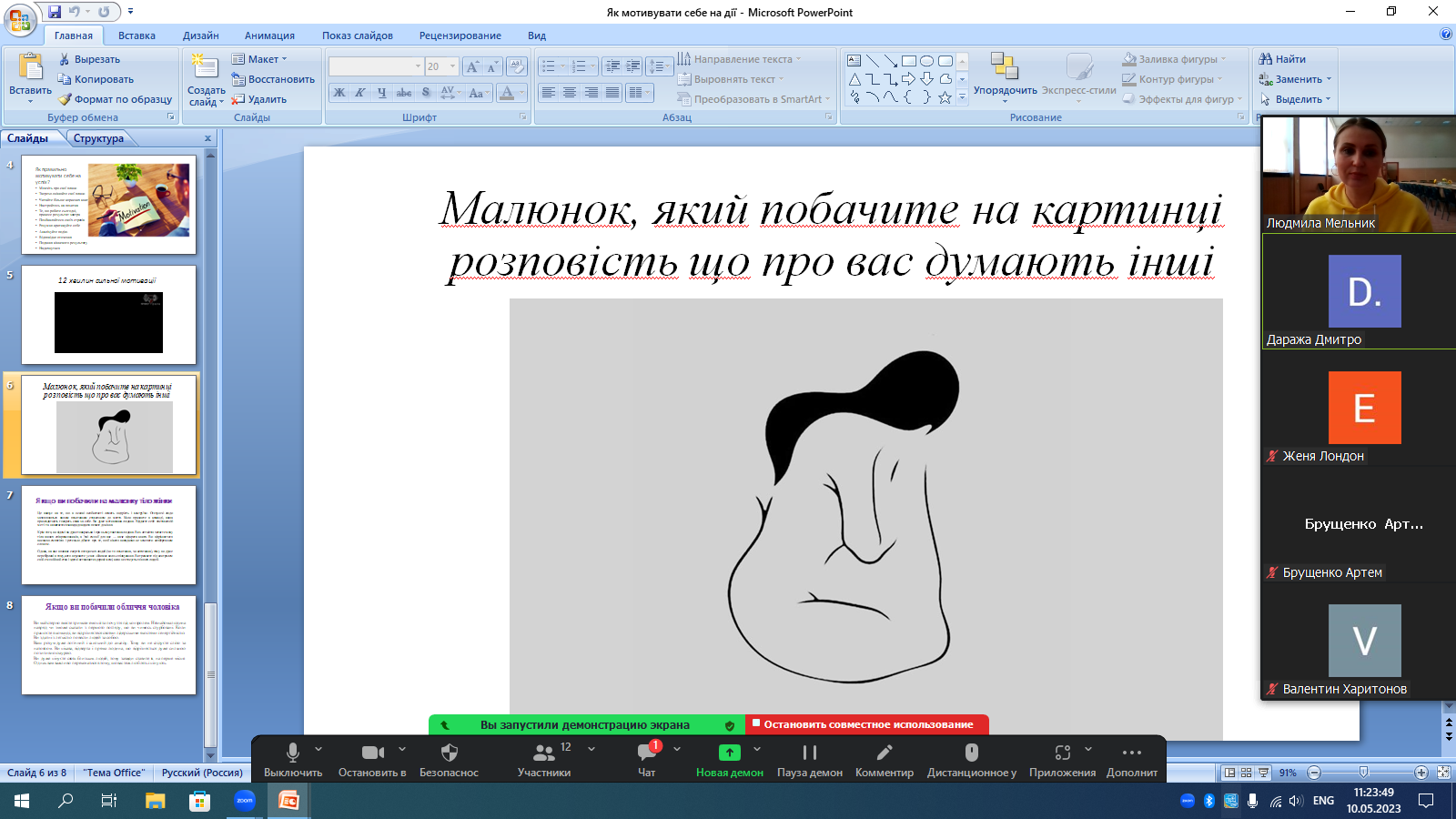Open the Рецензирование ribbon tab

pyautogui.click(x=460, y=35)
